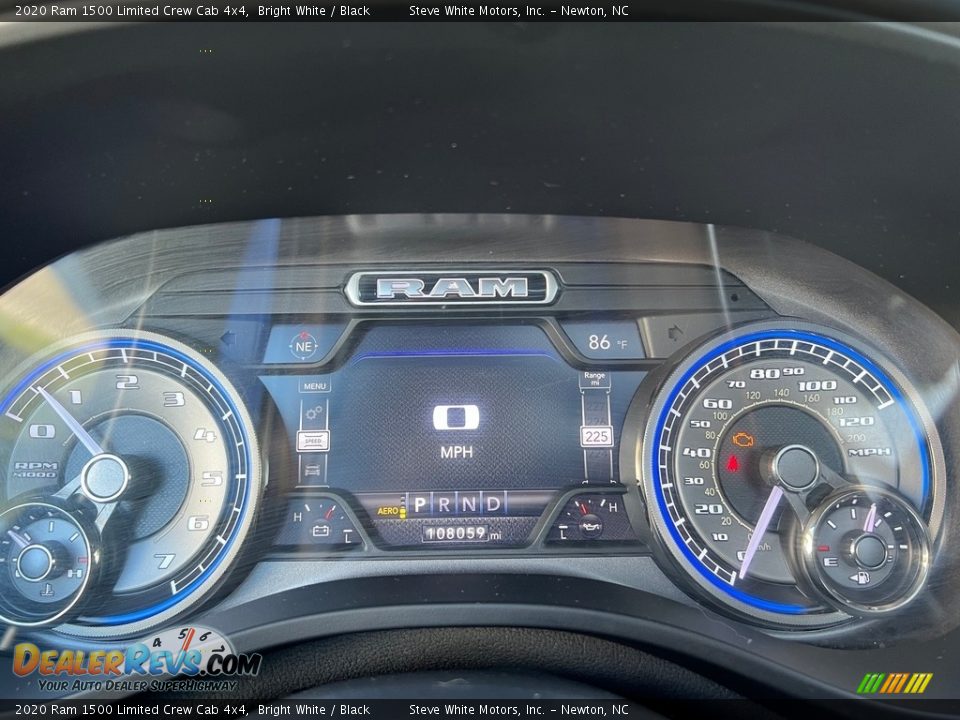This screenshot has width=960, height=720.
Task: Click the 60 mark on the speedometer
Action: (x=717, y=403)
